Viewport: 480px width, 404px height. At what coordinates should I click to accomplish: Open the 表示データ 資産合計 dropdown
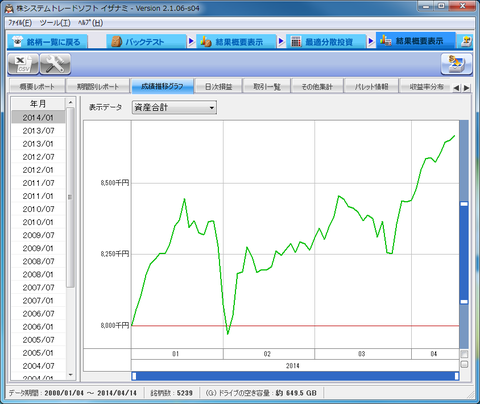pos(174,107)
